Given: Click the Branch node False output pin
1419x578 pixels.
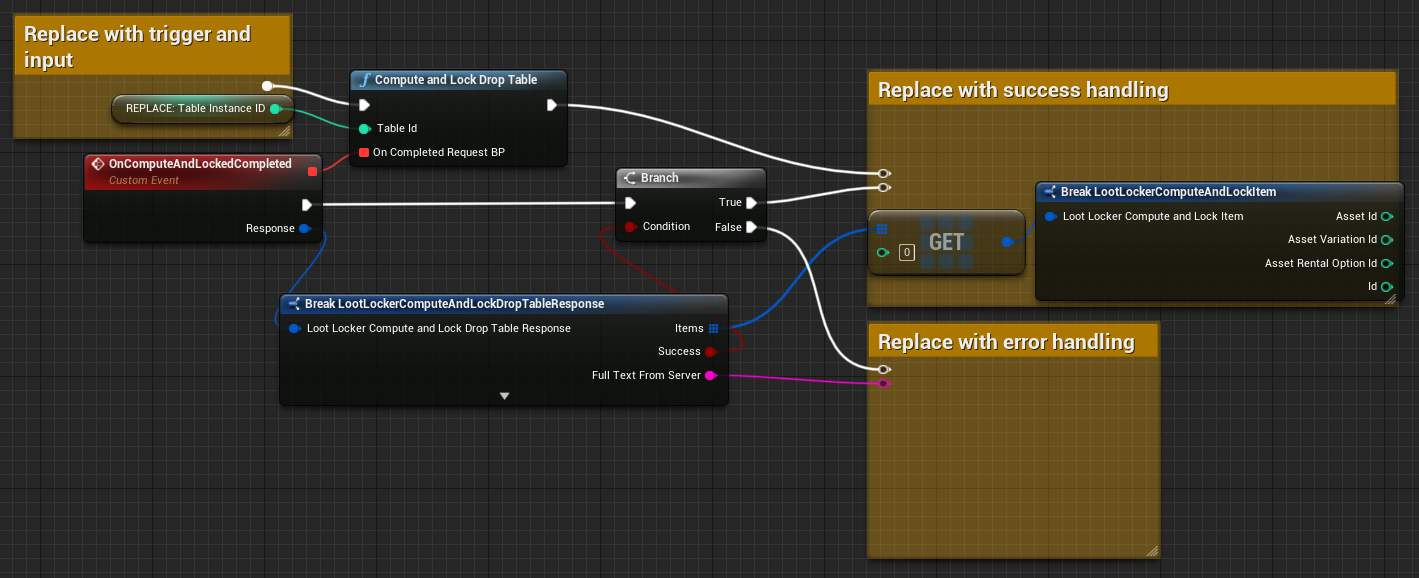Looking at the screenshot, I should [751, 227].
